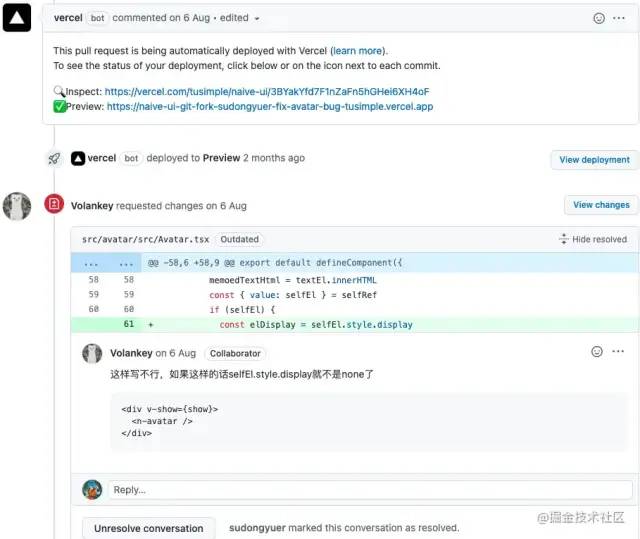
Task: Add emoji reaction to Vercel bot comment
Action: tap(599, 18)
